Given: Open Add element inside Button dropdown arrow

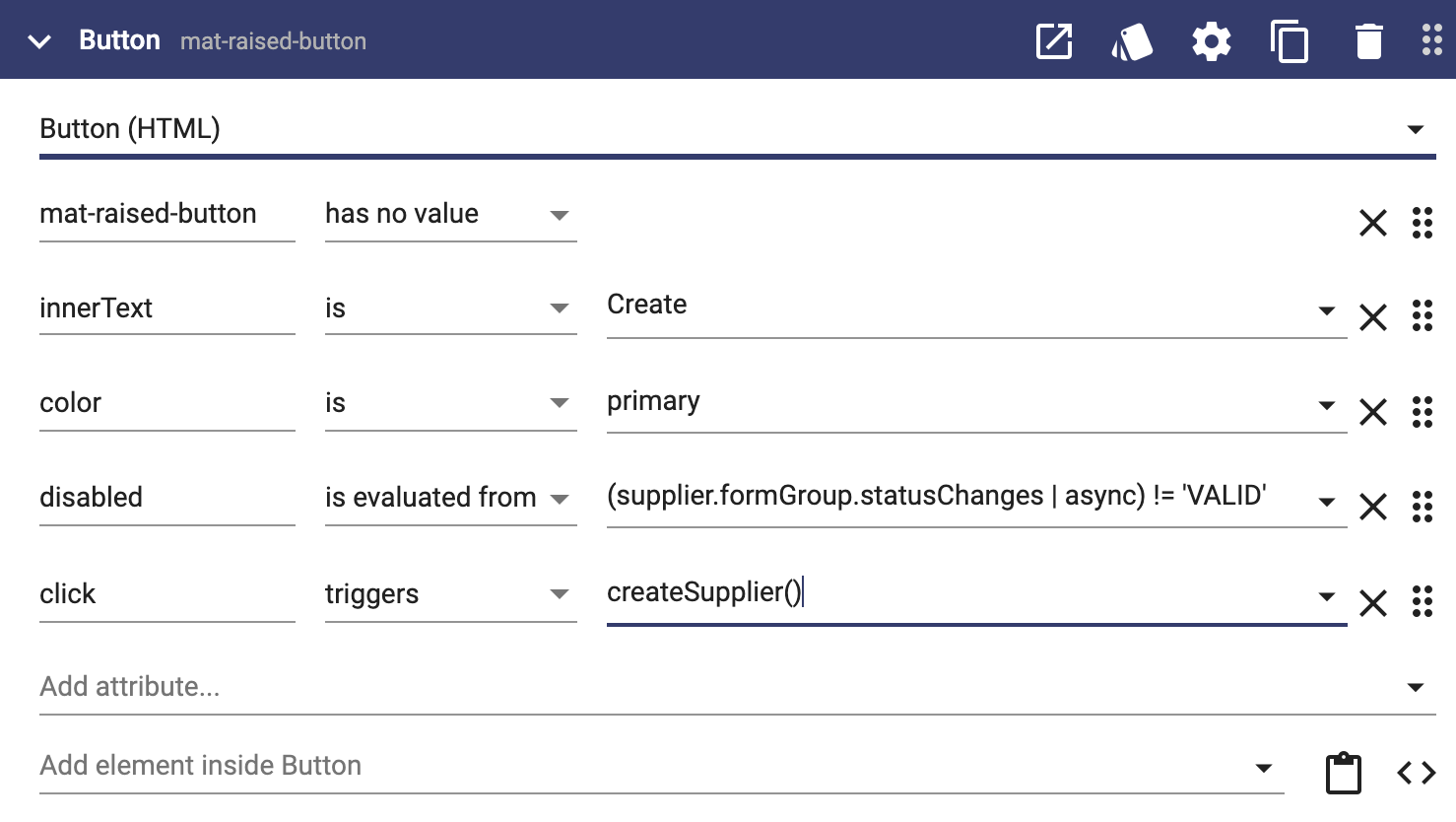Looking at the screenshot, I should pyautogui.click(x=1264, y=769).
